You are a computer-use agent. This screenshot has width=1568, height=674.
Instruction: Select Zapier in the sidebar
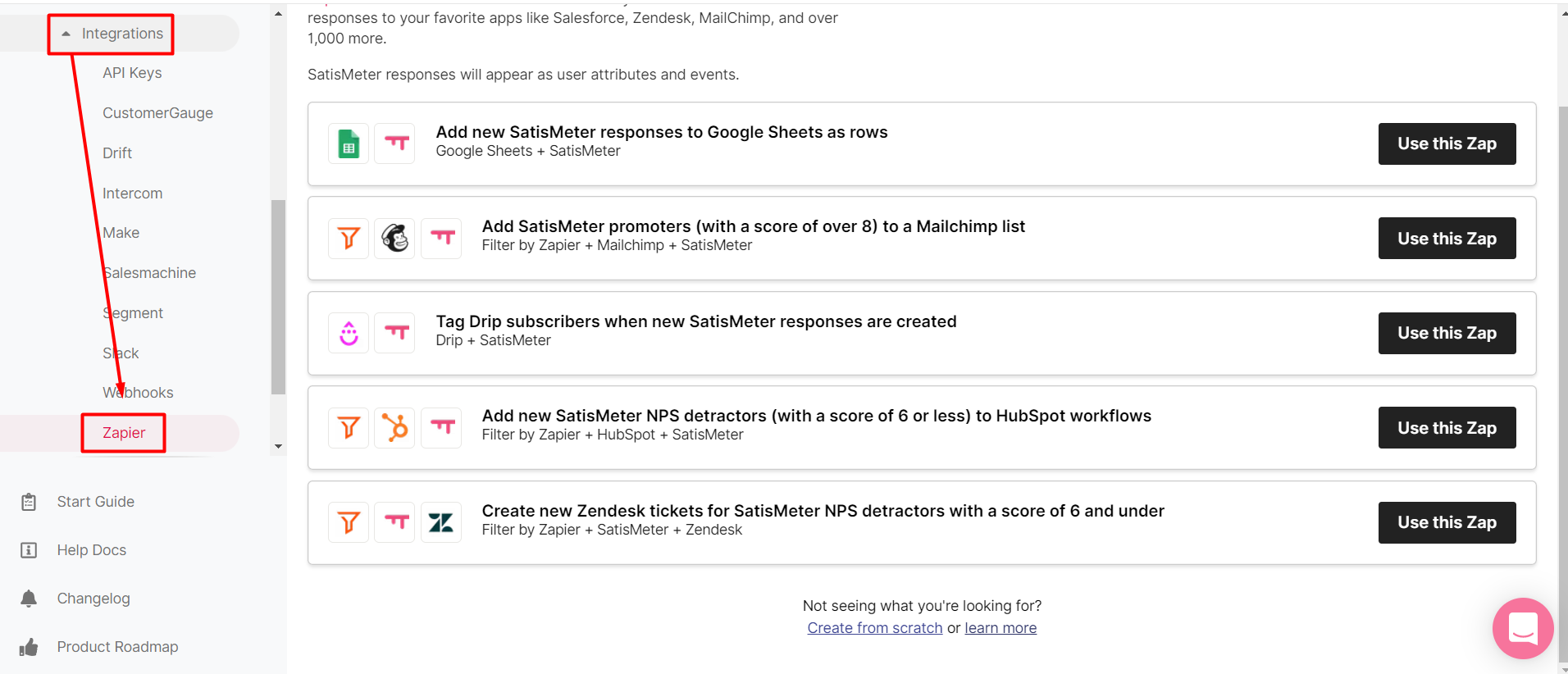pos(124,433)
